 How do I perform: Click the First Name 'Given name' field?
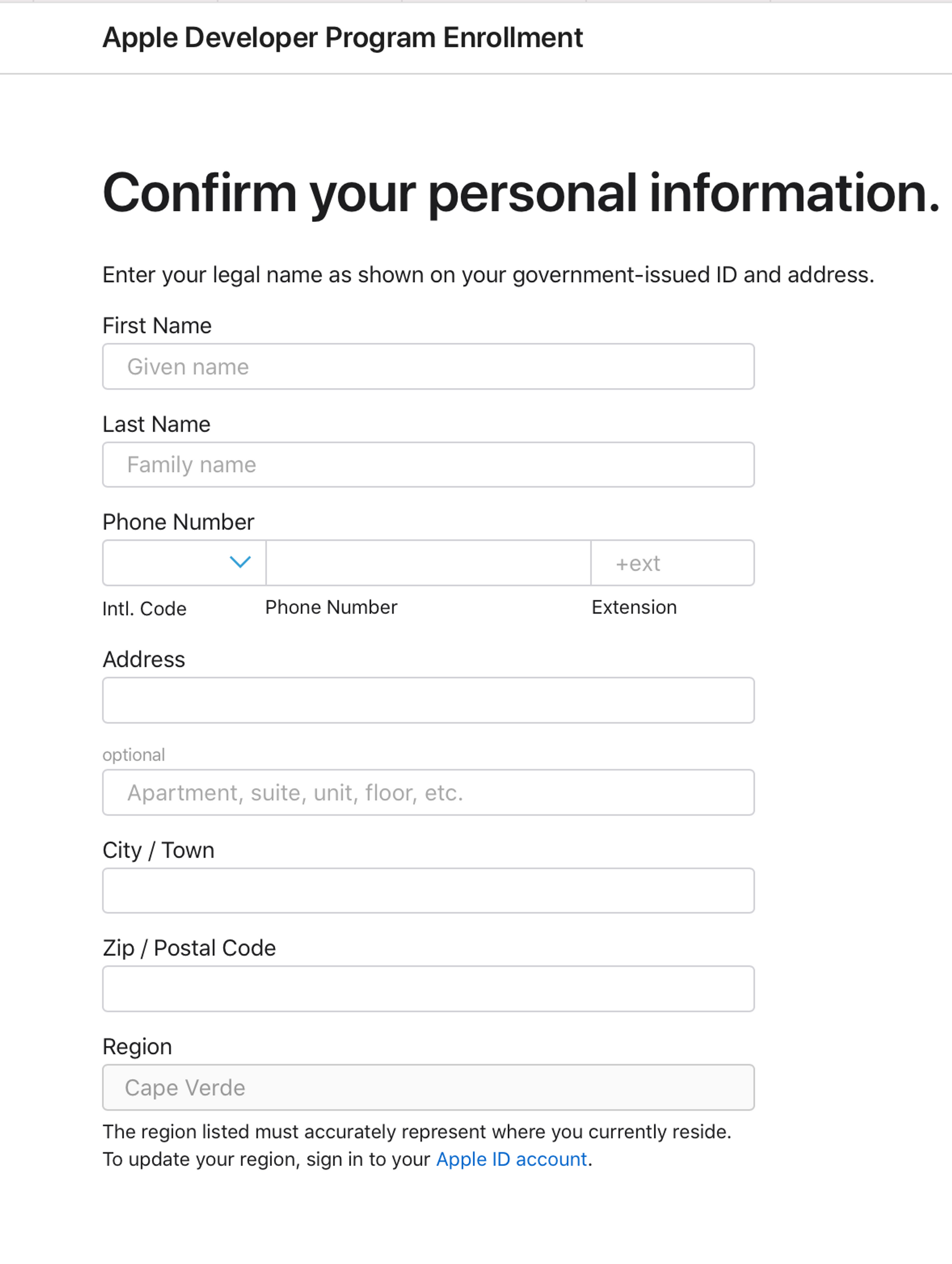click(x=428, y=366)
